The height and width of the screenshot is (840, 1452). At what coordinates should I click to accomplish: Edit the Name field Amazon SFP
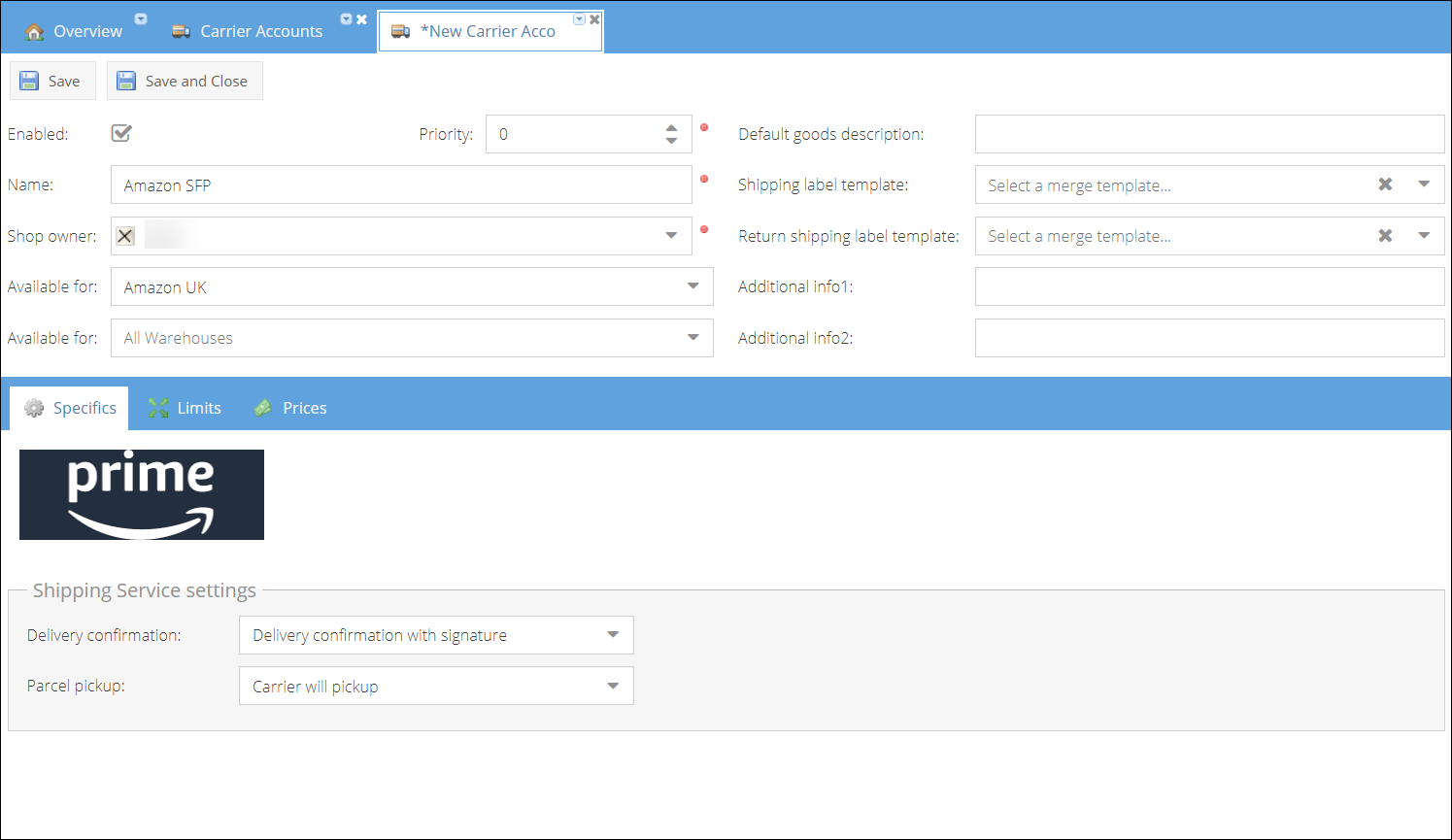click(401, 185)
